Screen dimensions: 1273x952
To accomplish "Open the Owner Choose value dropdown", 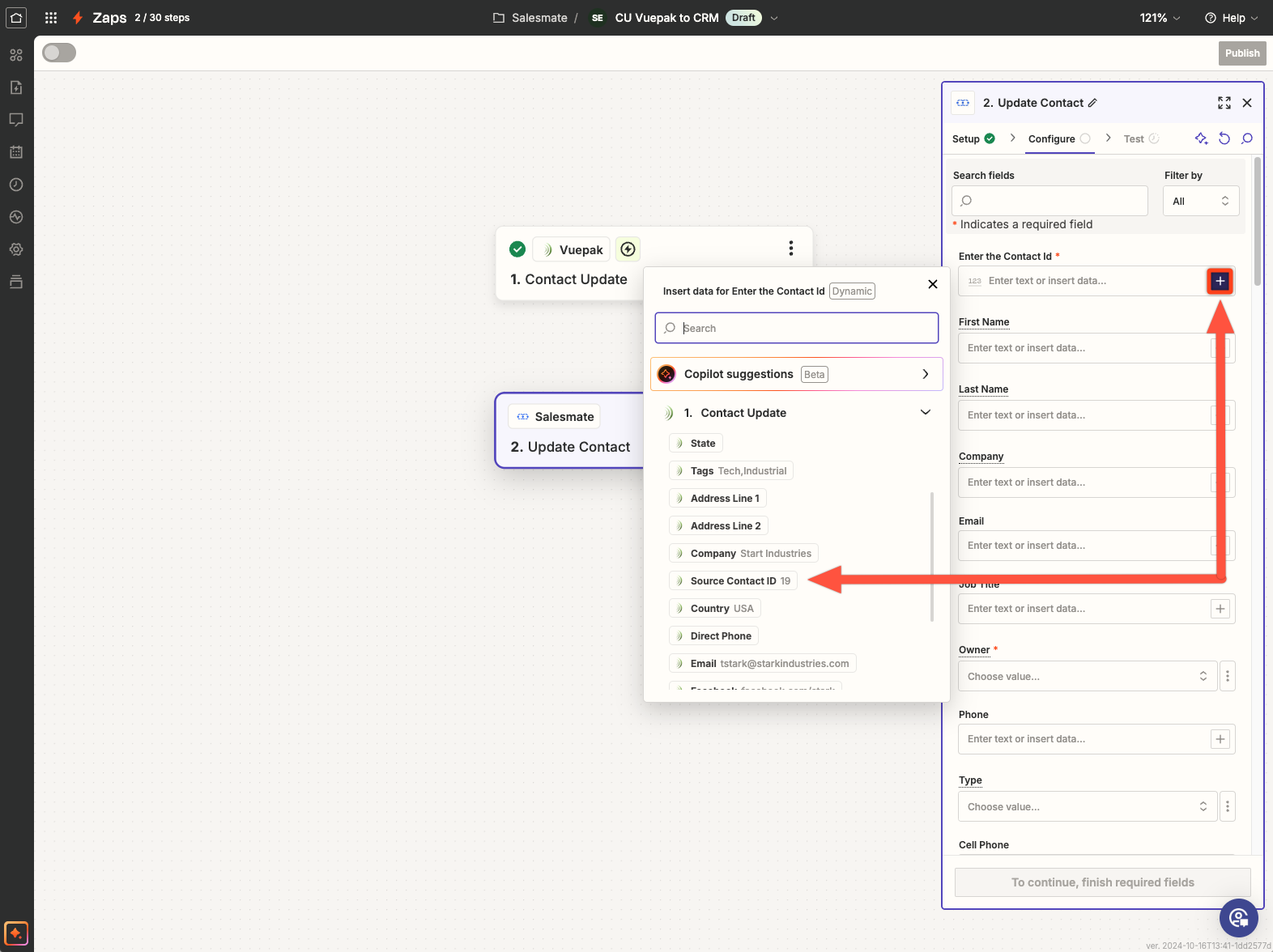I will (1087, 677).
